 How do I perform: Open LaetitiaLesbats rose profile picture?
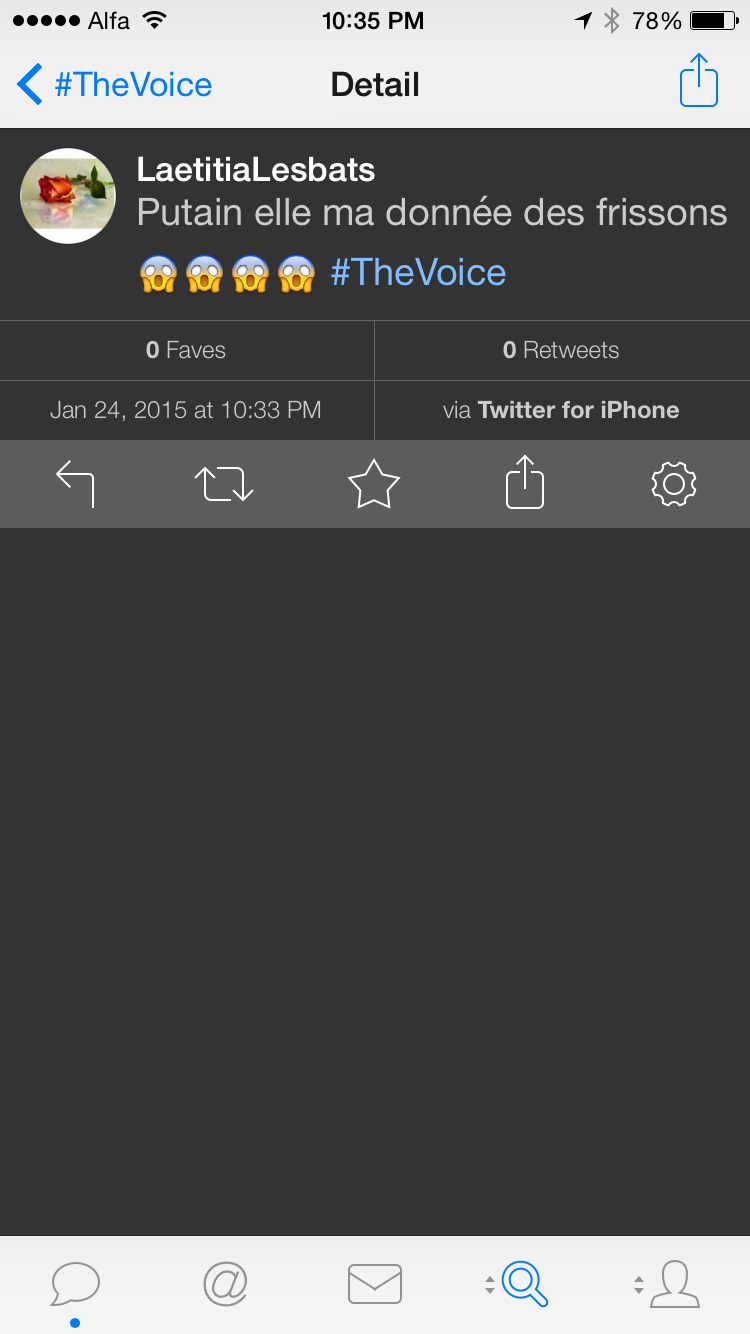(68, 196)
